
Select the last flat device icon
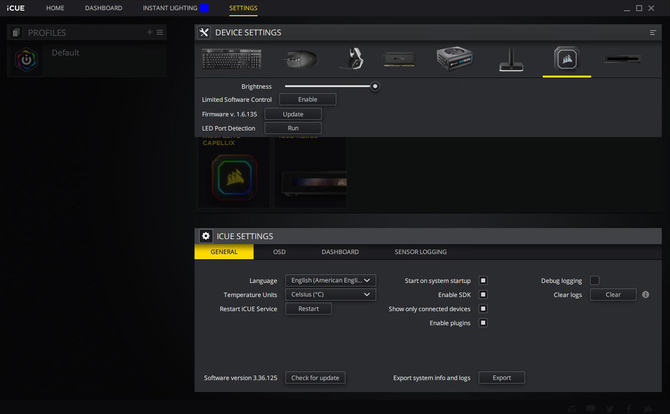click(623, 59)
